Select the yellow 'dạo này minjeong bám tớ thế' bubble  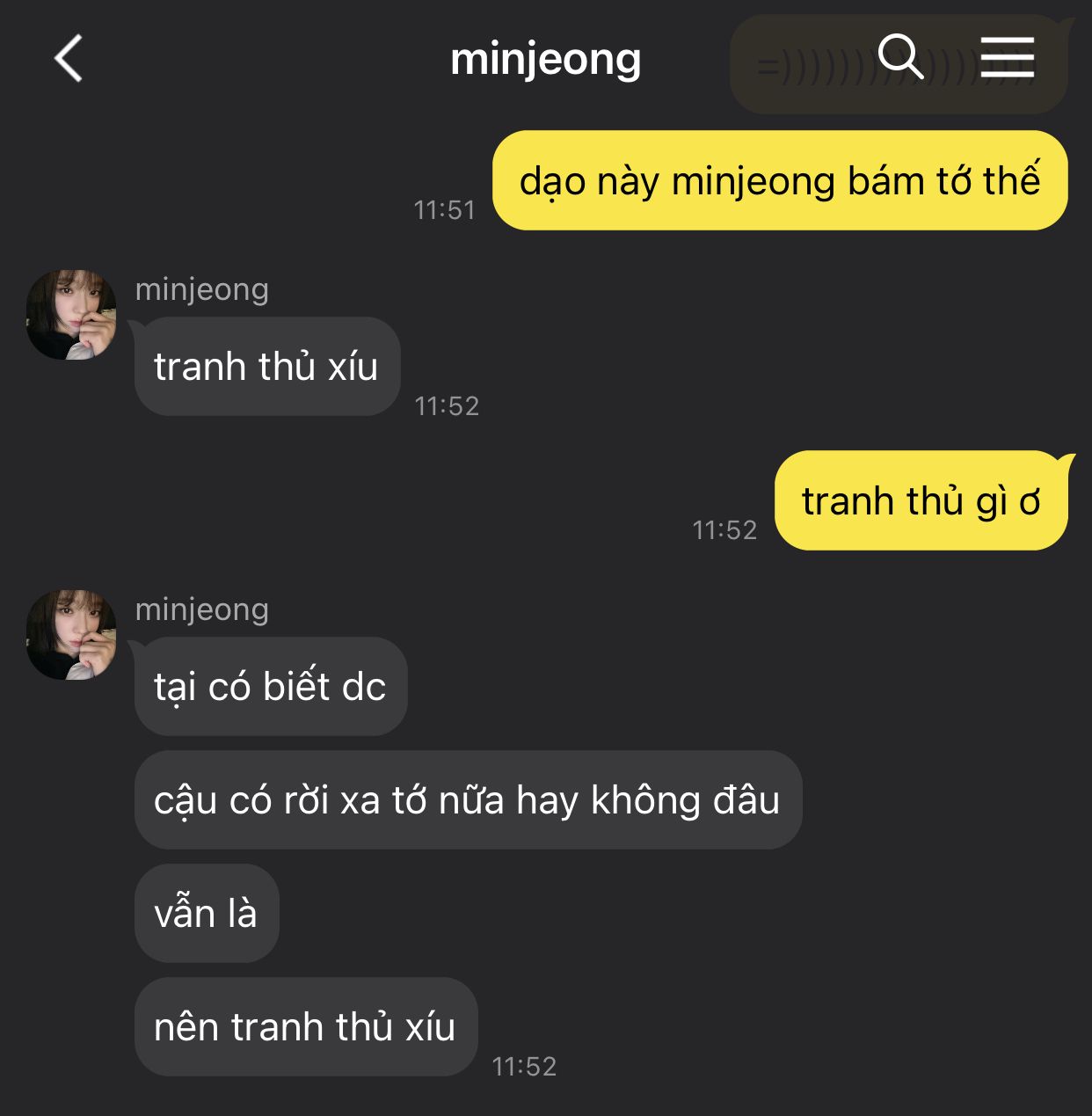780,180
